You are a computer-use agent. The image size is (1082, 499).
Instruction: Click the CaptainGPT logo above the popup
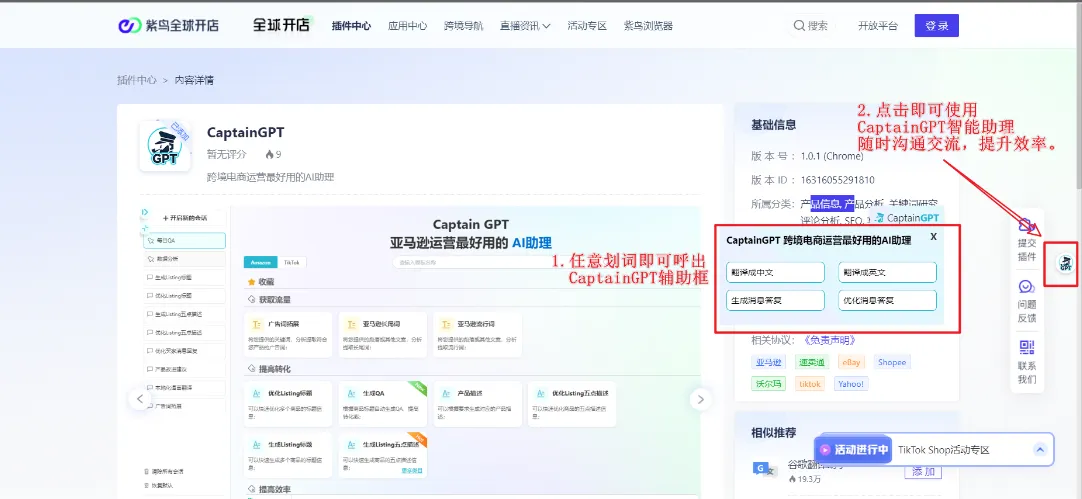[x=907, y=217]
